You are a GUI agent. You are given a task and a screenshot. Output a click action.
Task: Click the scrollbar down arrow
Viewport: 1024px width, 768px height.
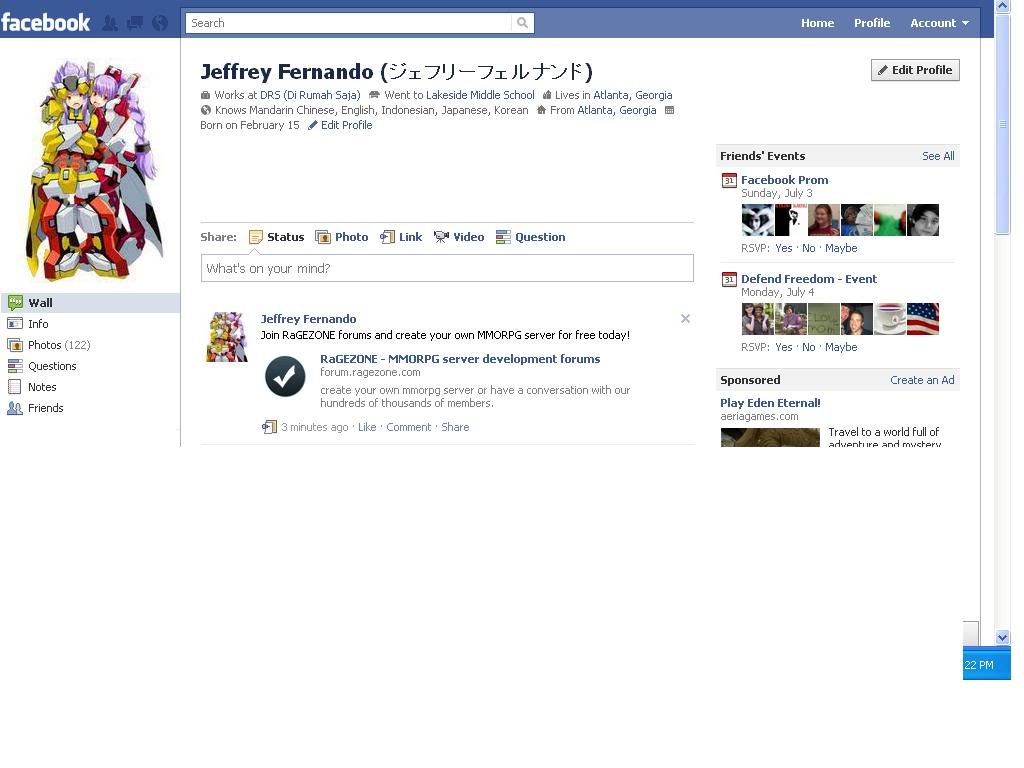pos(1002,637)
